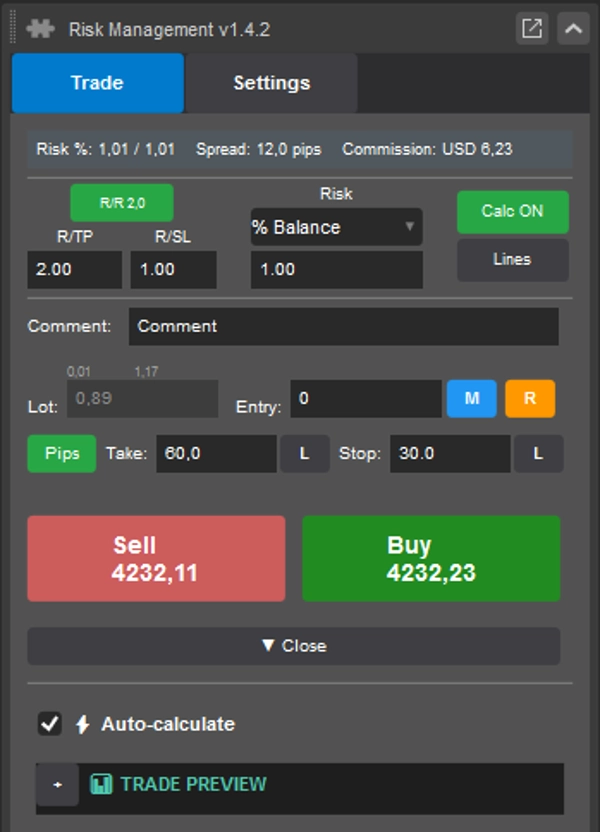Open the % Balance risk dropdown
This screenshot has height=832, width=600.
pos(336,227)
